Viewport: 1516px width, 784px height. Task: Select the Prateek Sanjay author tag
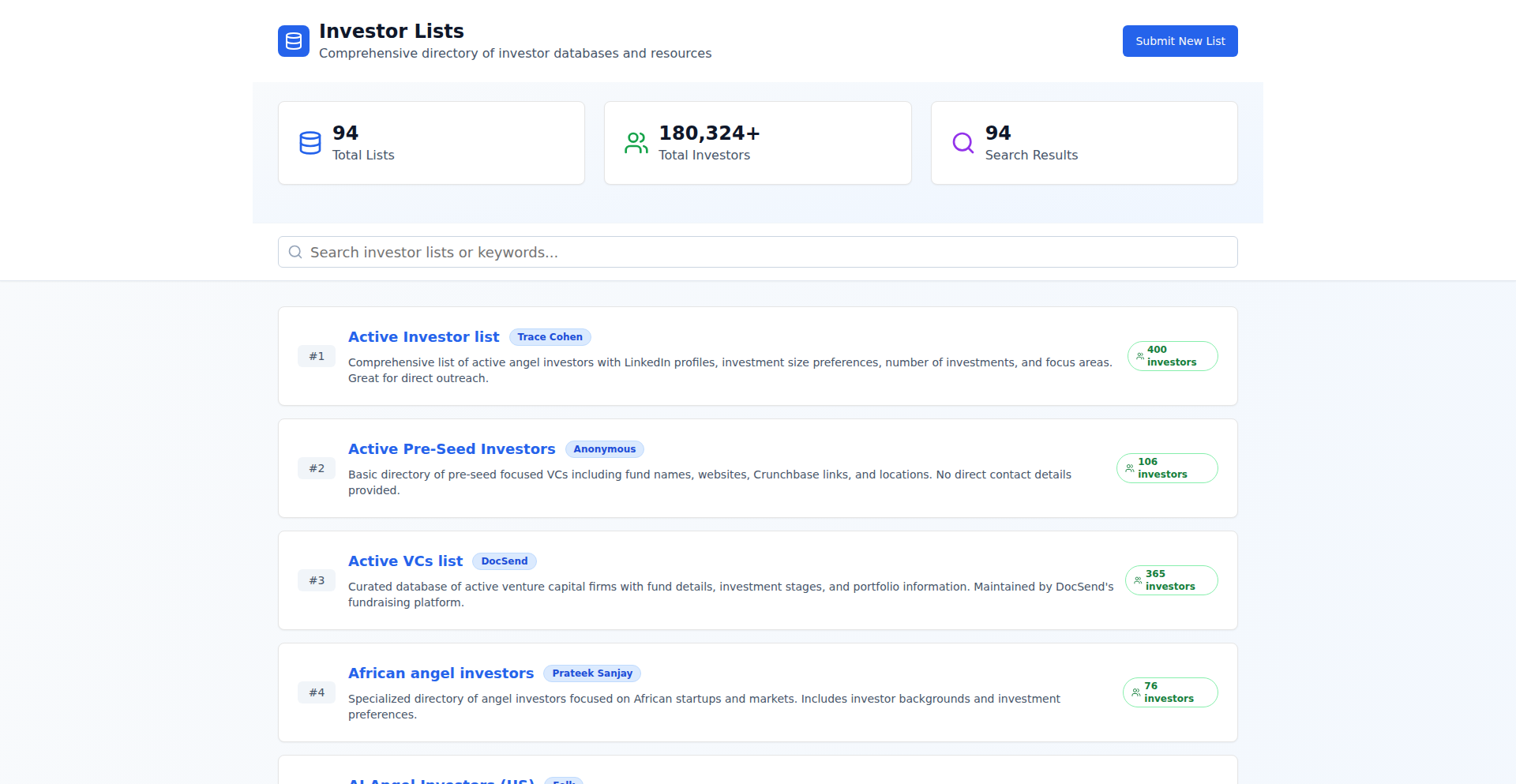click(591, 673)
